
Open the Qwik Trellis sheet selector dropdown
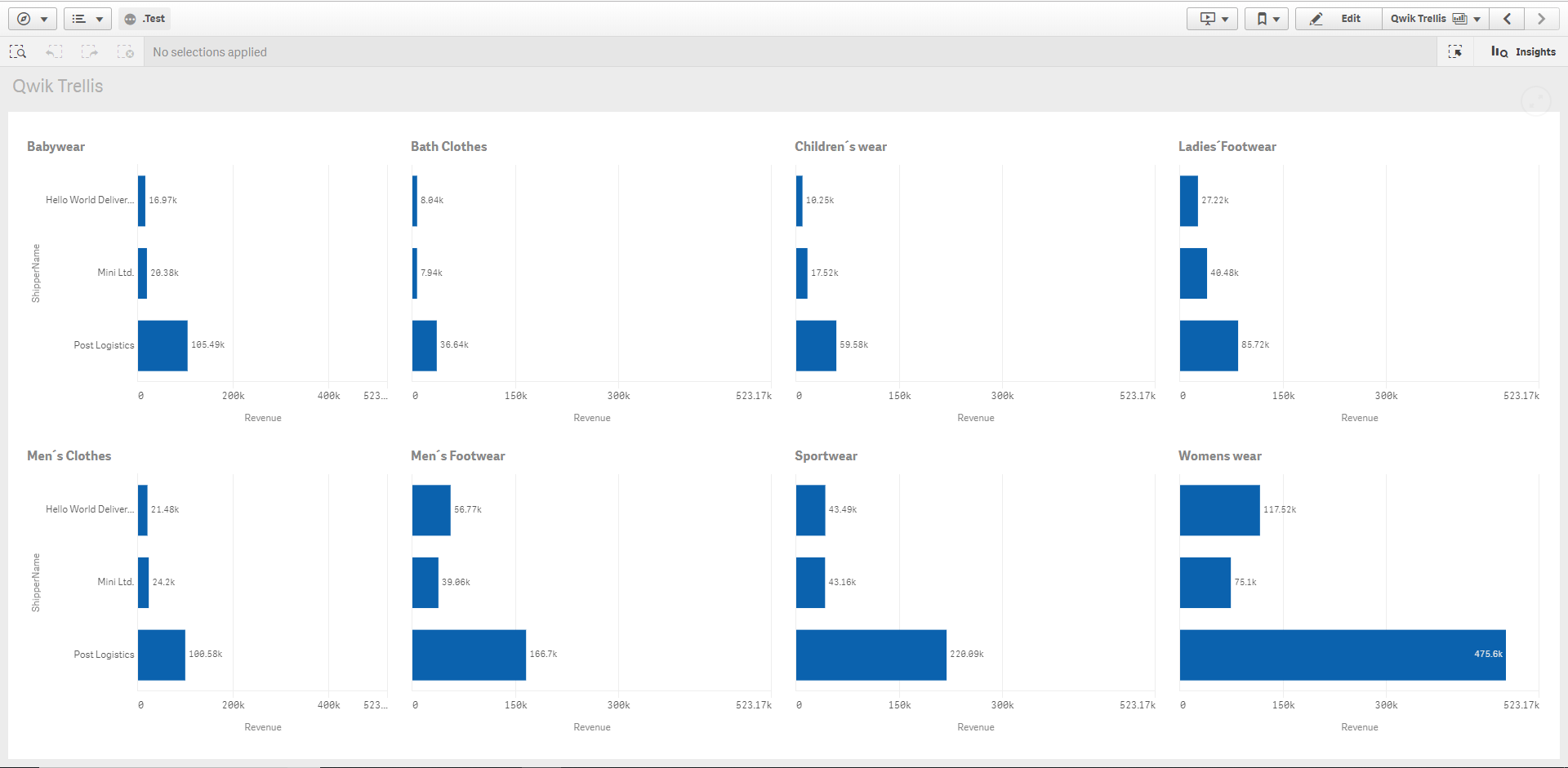[x=1435, y=18]
